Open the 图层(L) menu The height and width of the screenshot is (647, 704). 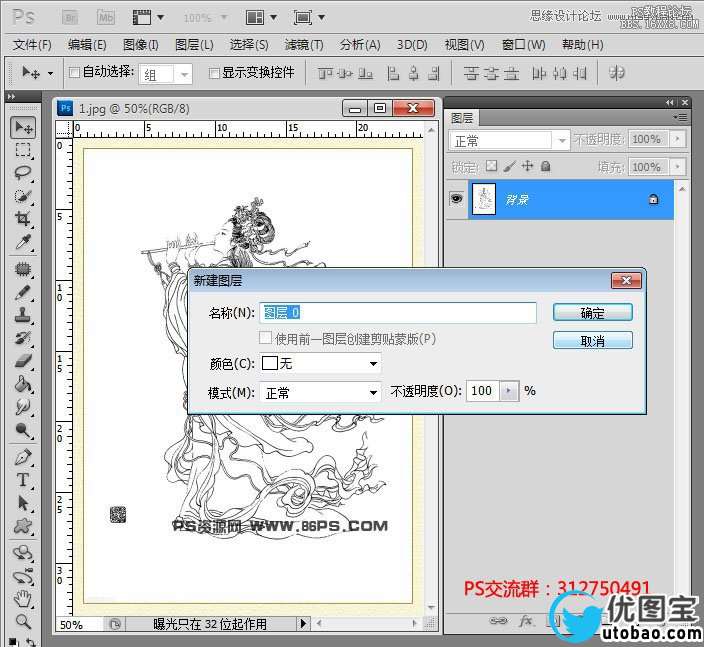point(194,45)
